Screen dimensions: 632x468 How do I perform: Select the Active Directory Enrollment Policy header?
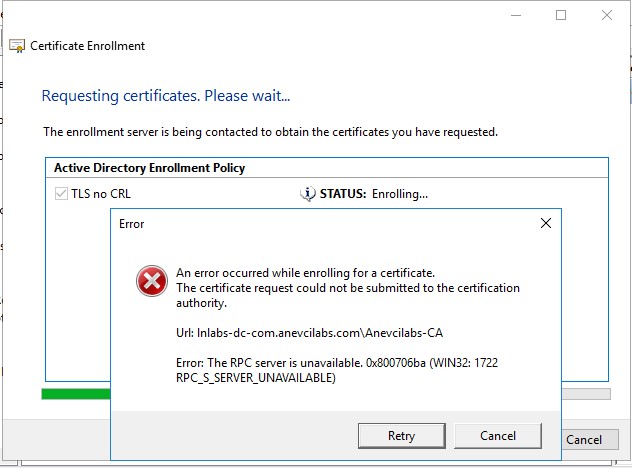point(149,168)
